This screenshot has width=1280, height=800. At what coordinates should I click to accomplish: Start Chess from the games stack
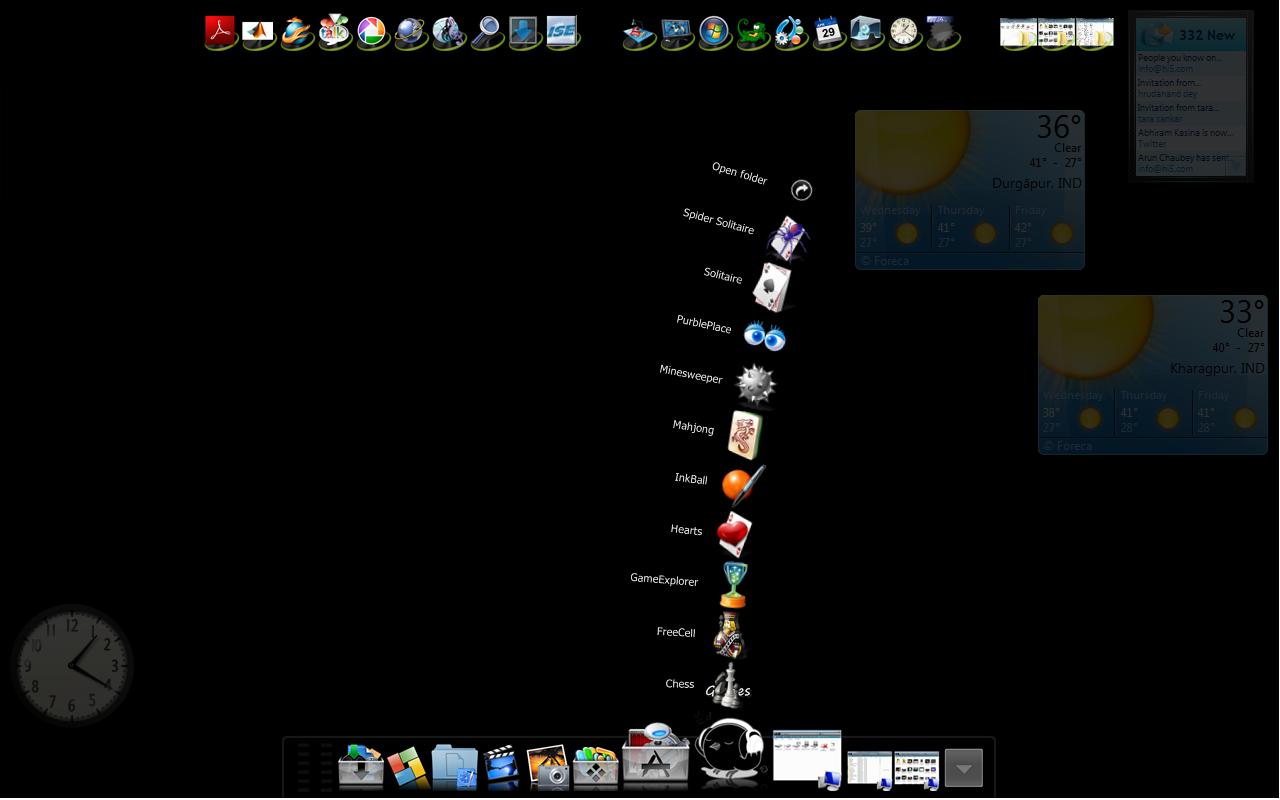pyautogui.click(x=730, y=684)
